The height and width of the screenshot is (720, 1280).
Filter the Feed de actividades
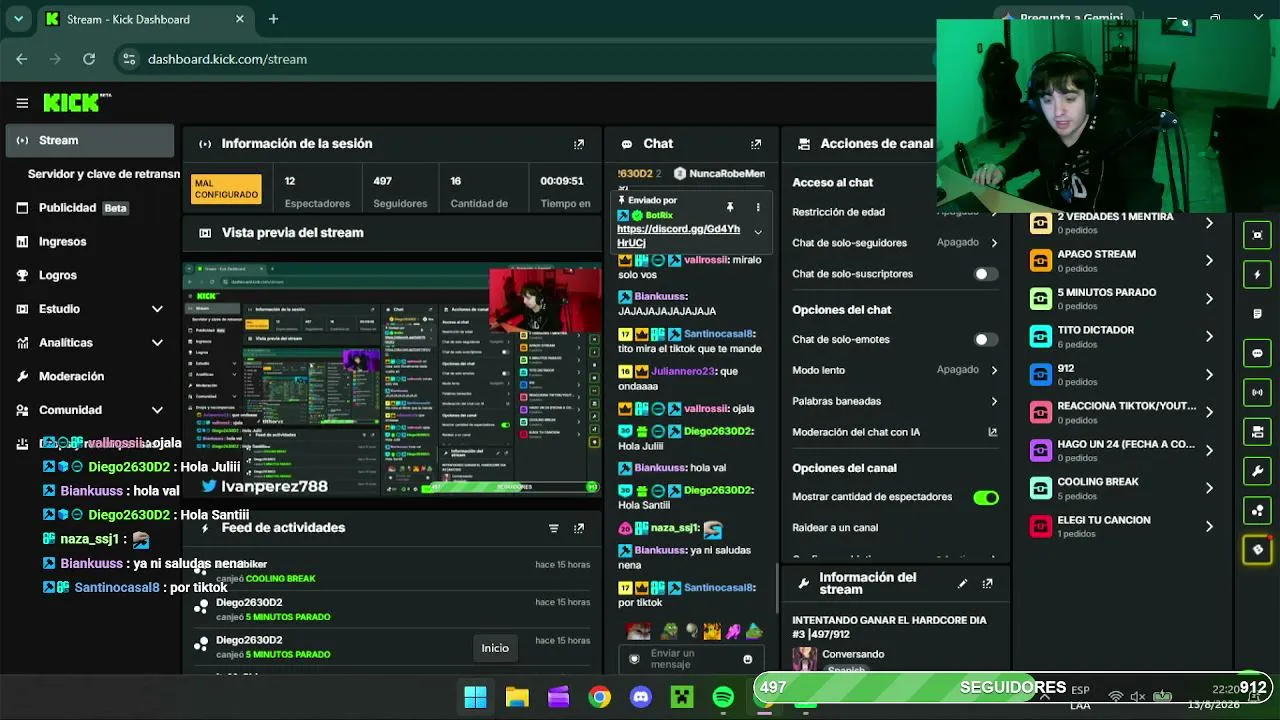[x=554, y=528]
